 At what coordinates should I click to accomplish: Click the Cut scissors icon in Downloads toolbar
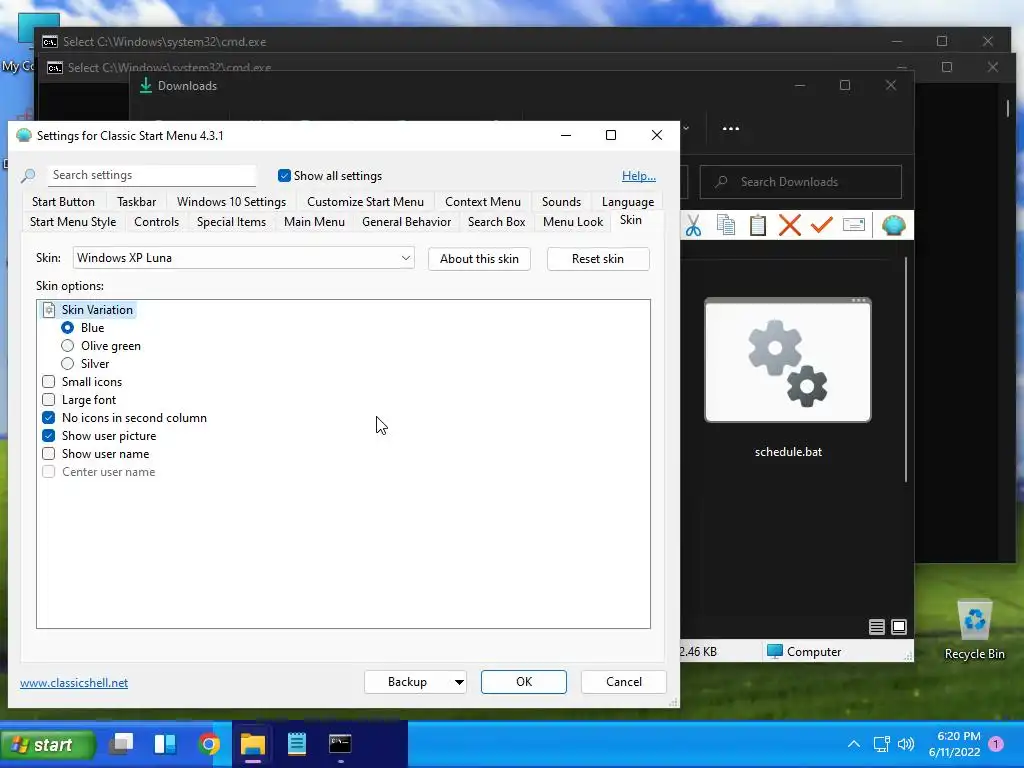pyautogui.click(x=693, y=225)
